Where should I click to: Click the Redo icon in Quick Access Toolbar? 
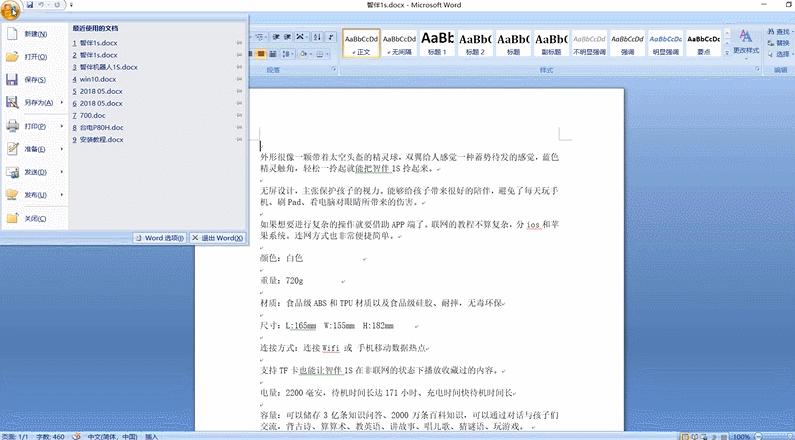pyautogui.click(x=57, y=5)
